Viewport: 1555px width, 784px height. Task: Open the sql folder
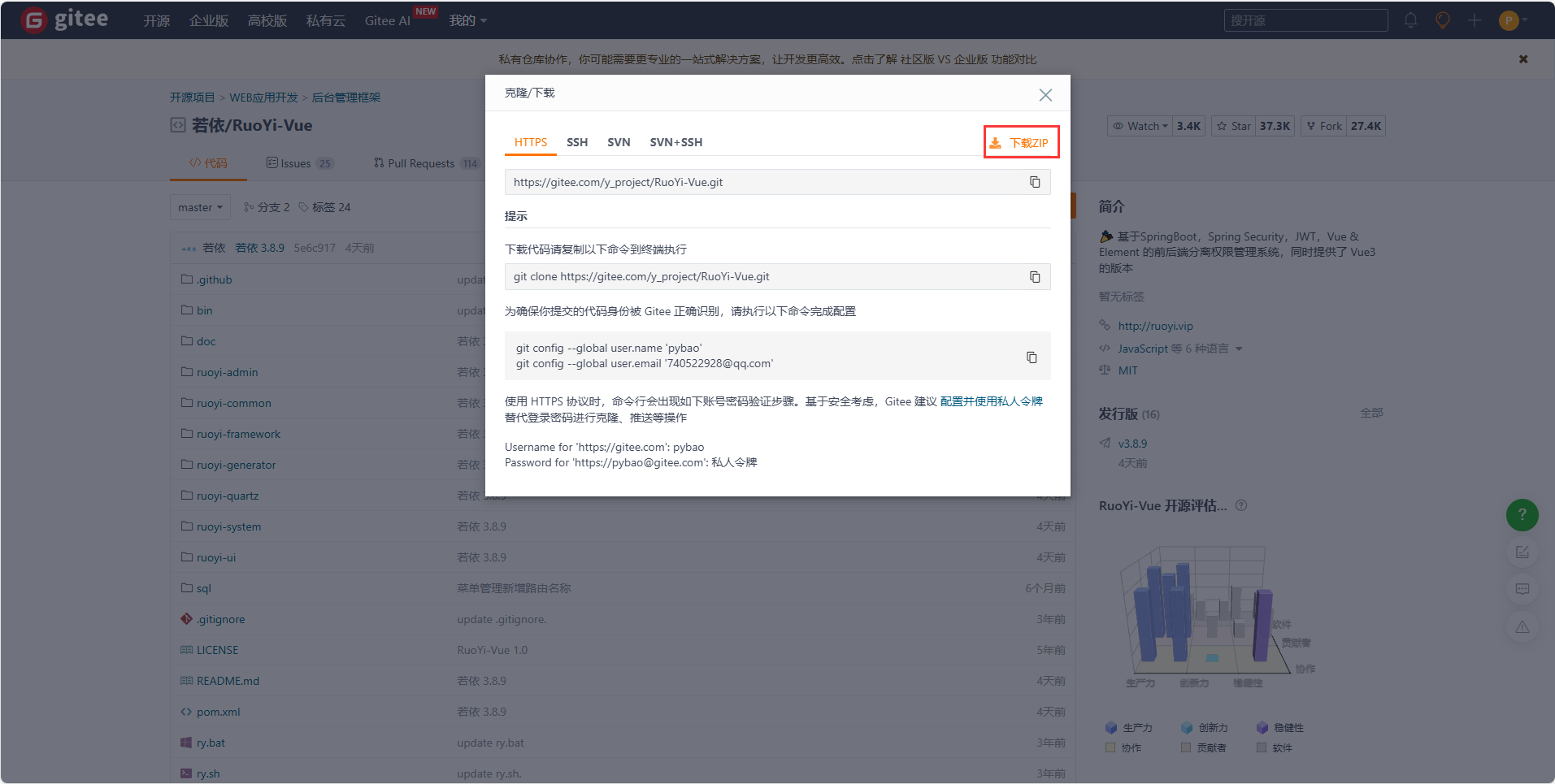[203, 588]
